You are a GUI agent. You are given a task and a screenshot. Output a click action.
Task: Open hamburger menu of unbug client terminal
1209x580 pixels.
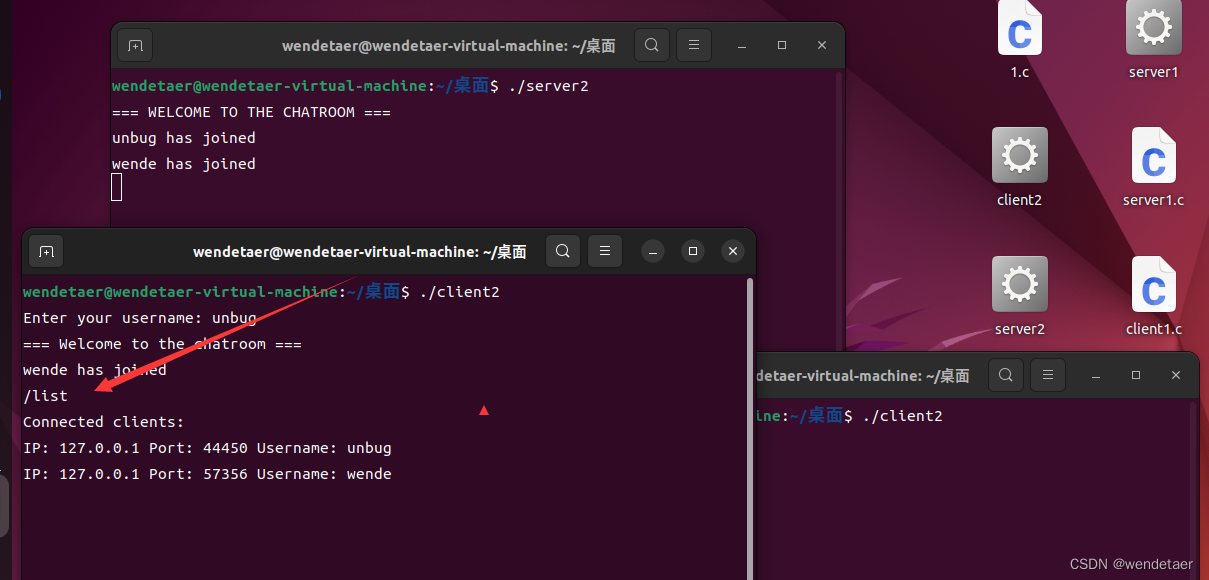pyautogui.click(x=604, y=252)
